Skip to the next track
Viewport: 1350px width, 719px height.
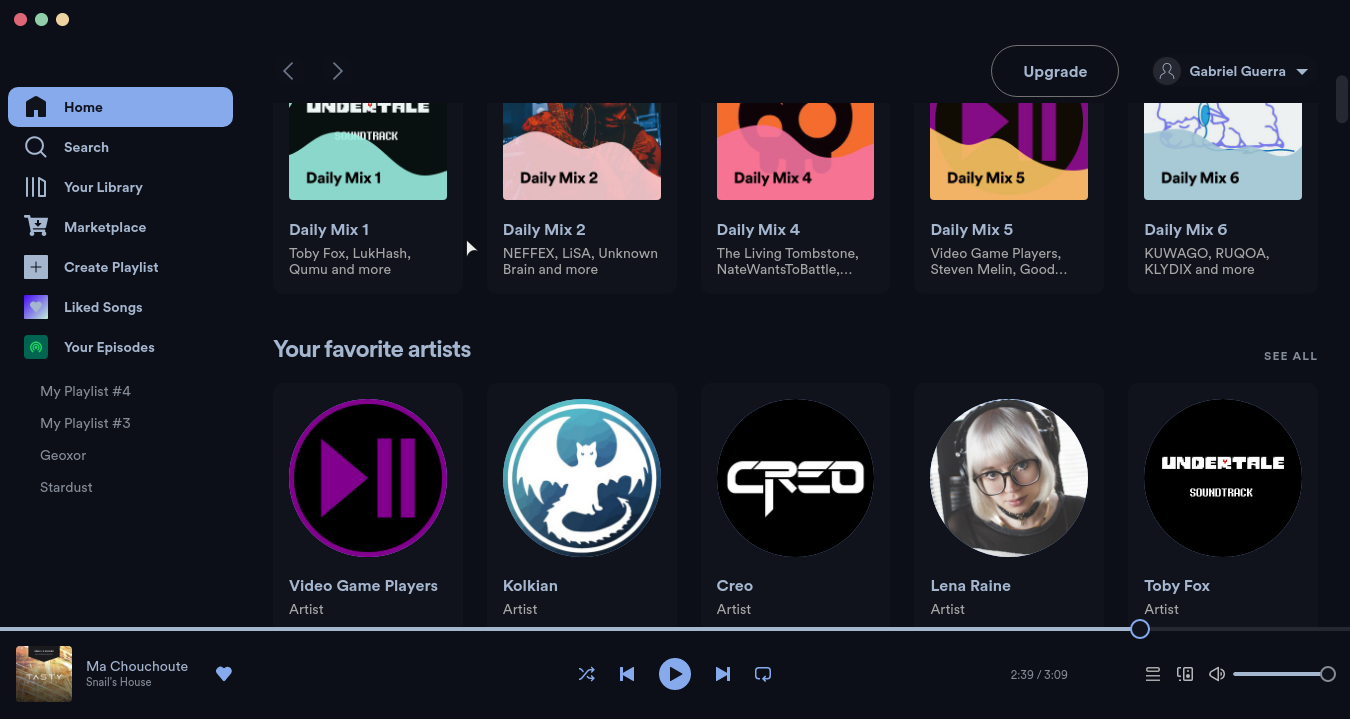click(723, 674)
